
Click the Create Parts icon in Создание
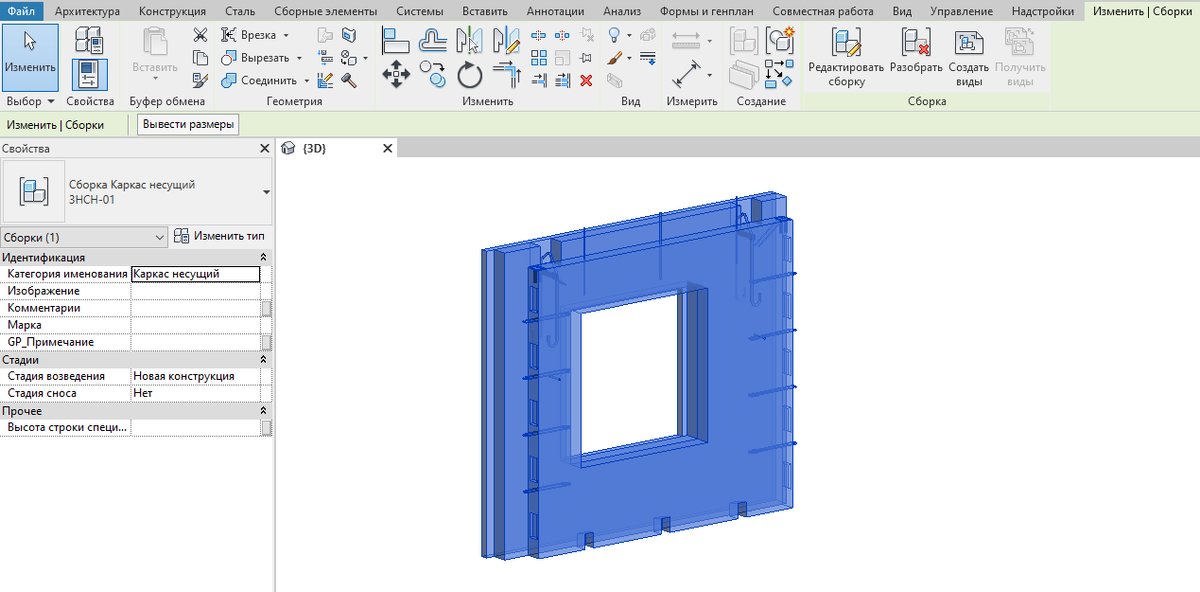pos(745,76)
